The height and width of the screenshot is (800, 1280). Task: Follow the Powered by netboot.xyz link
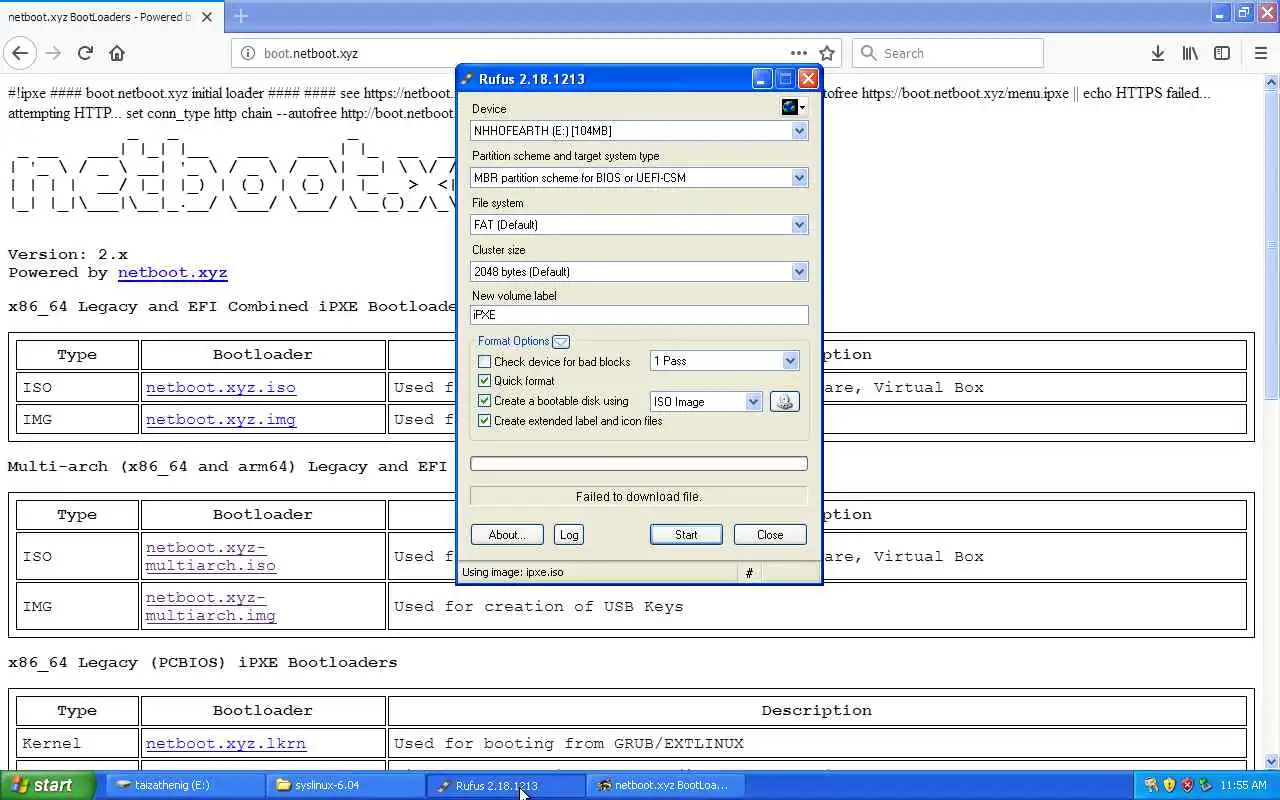tap(172, 272)
